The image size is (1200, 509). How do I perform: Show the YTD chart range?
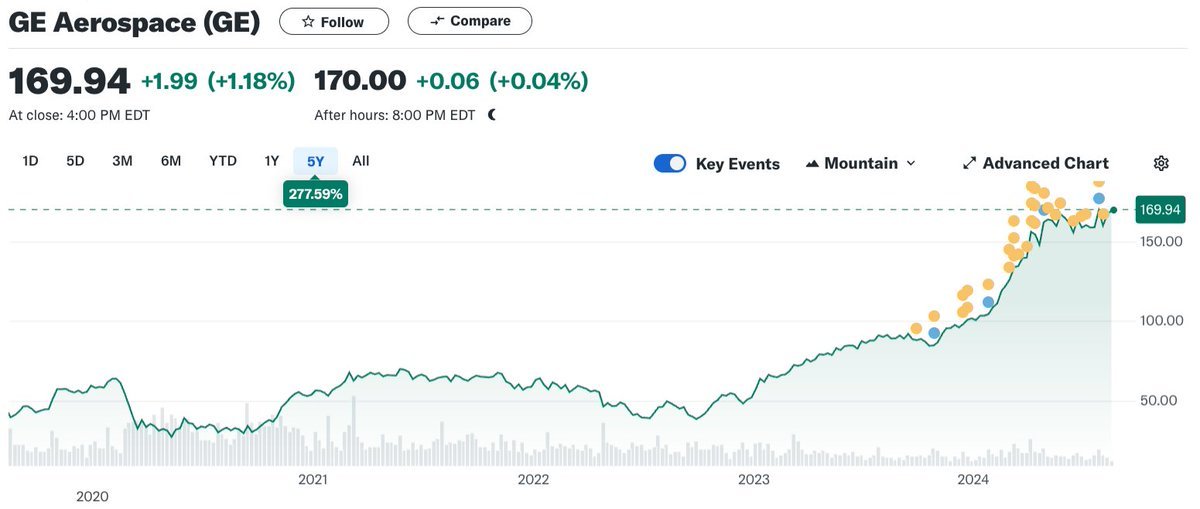[x=222, y=161]
